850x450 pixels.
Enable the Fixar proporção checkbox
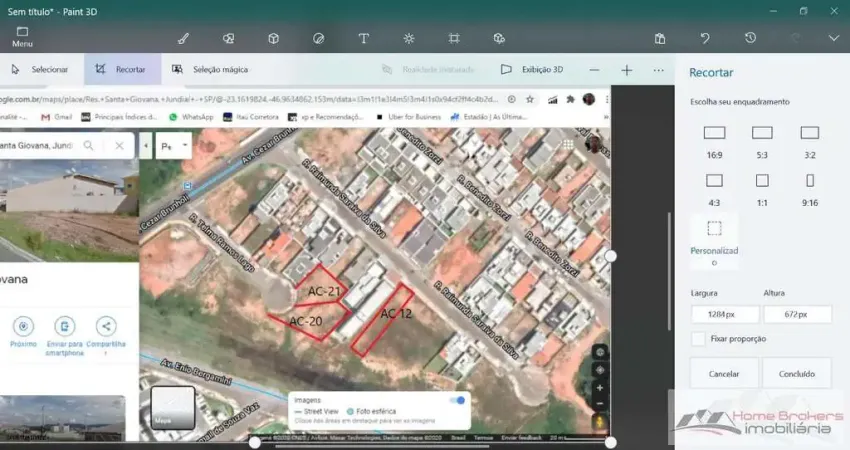coord(698,339)
